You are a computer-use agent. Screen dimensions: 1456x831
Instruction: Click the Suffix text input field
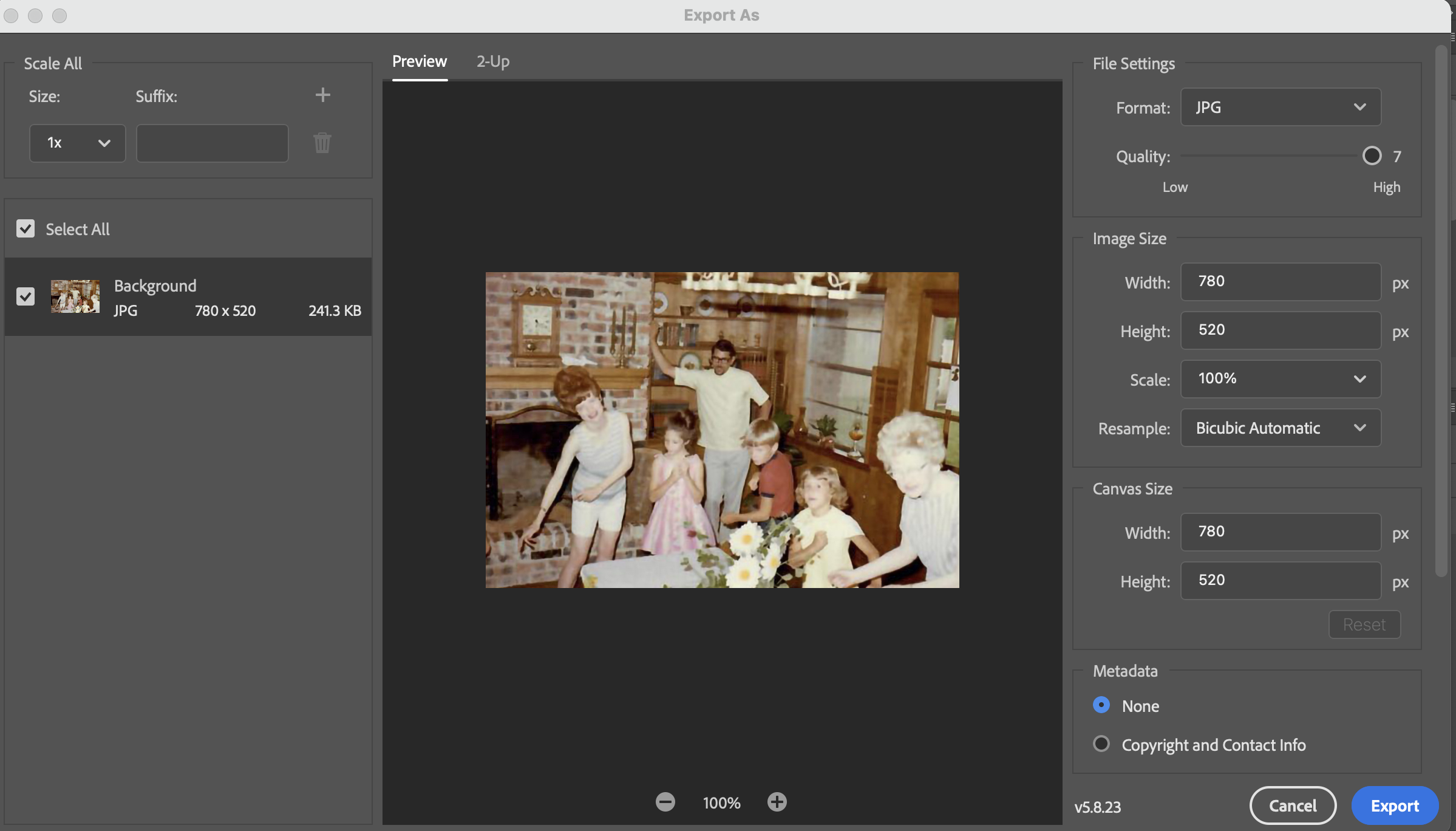[212, 143]
